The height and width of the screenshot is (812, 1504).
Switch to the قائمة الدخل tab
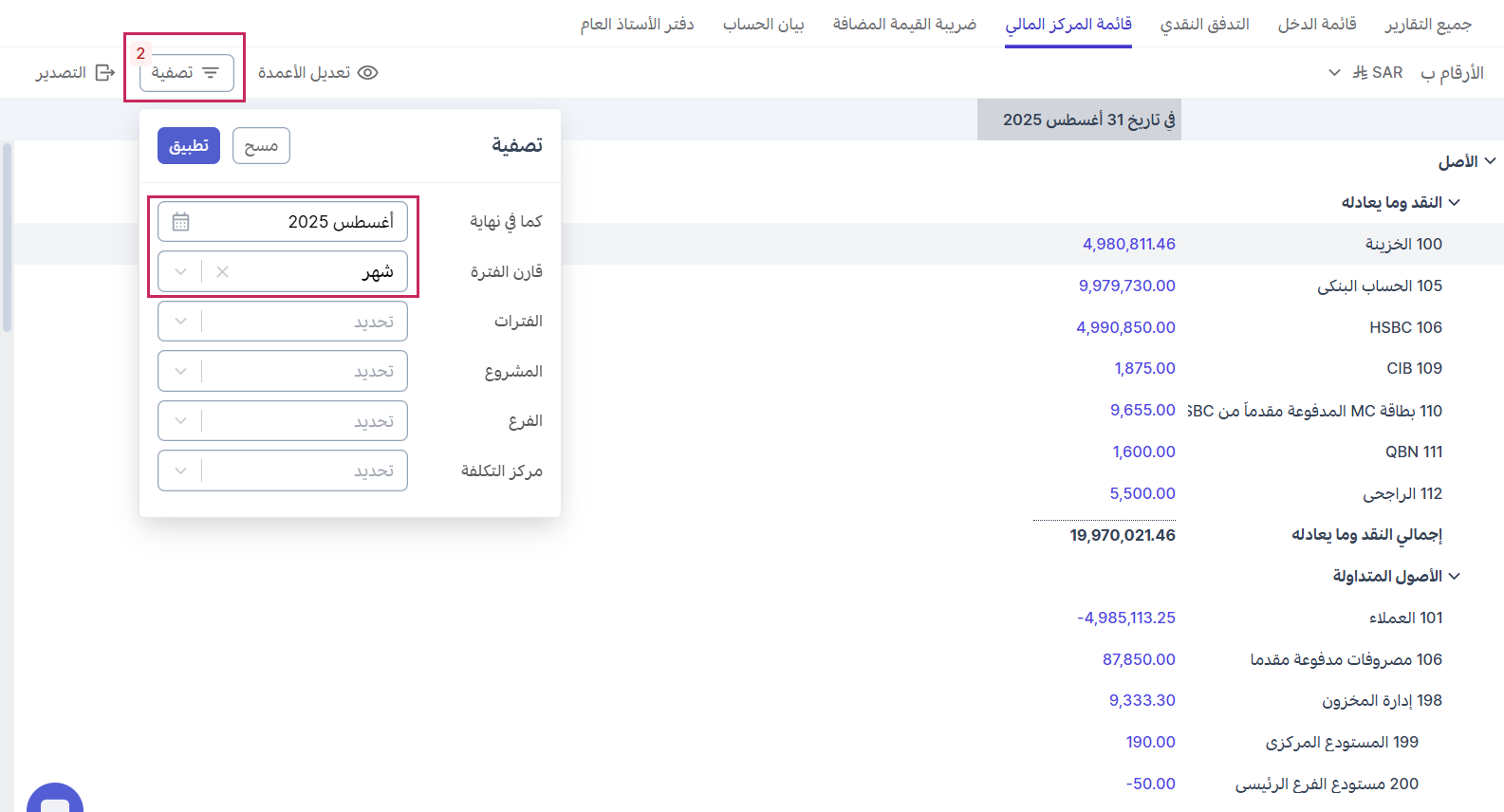click(1316, 24)
